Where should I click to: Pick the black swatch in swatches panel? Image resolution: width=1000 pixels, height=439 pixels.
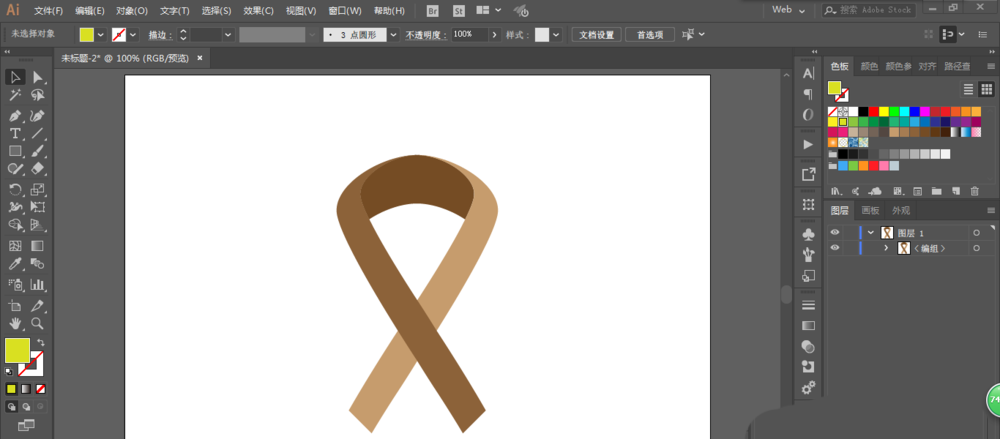click(863, 111)
